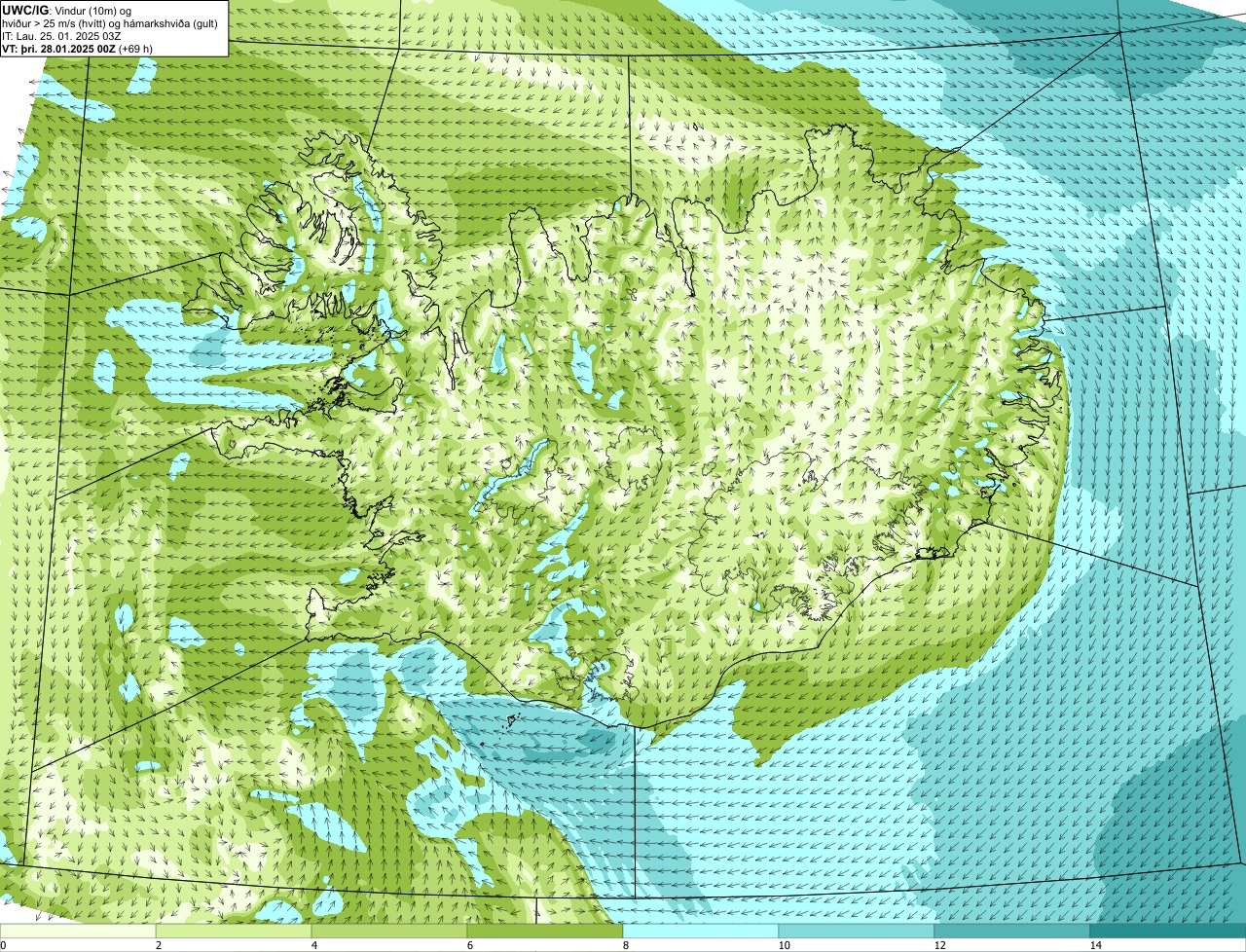
Task: Click the '2' tick label on color scale
Action: click(158, 945)
